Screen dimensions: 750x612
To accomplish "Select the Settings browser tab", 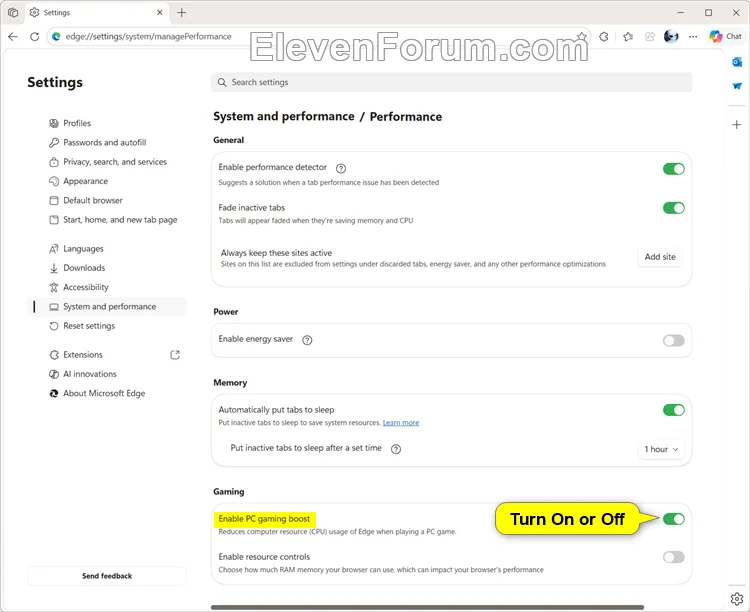I will 97,12.
